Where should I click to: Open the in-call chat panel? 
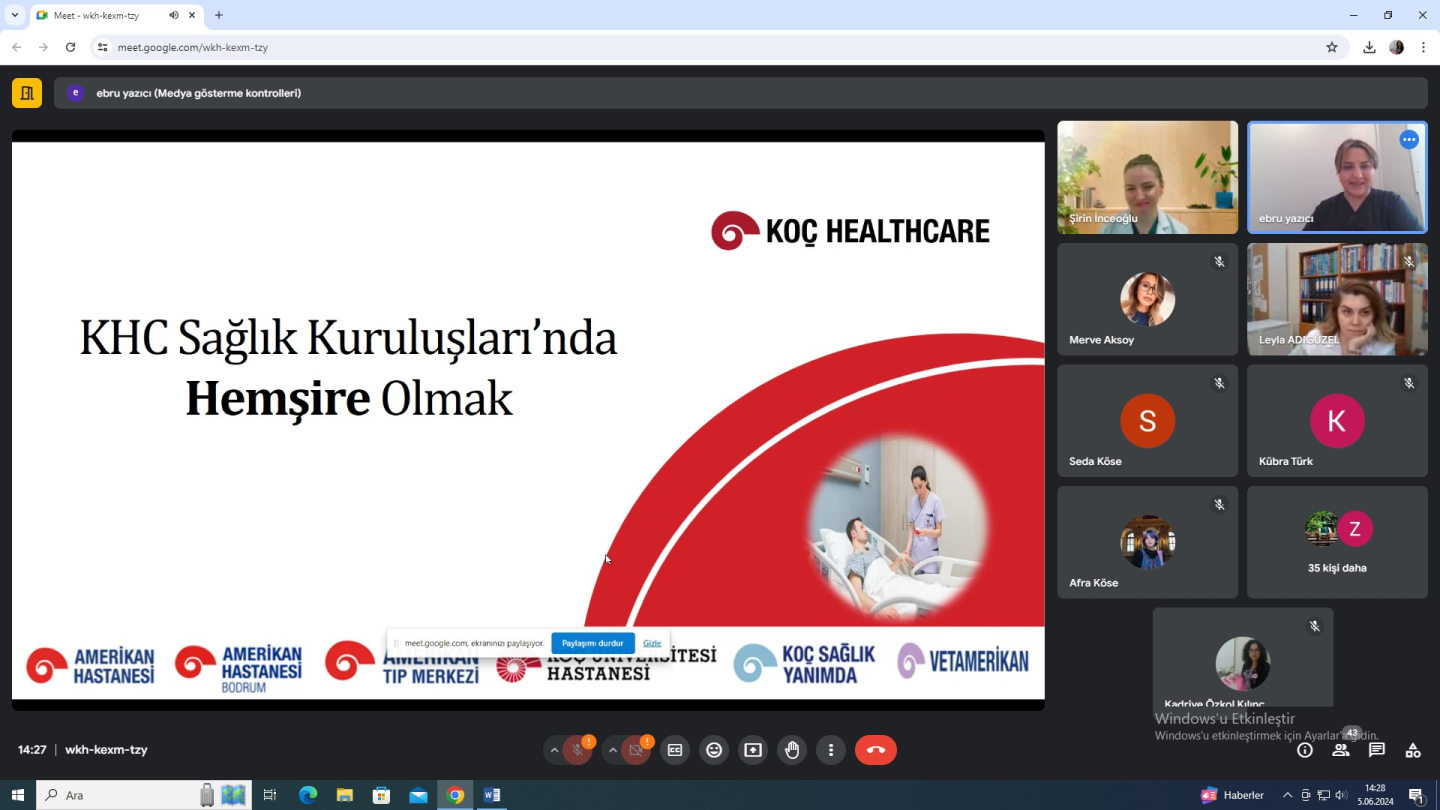1377,750
